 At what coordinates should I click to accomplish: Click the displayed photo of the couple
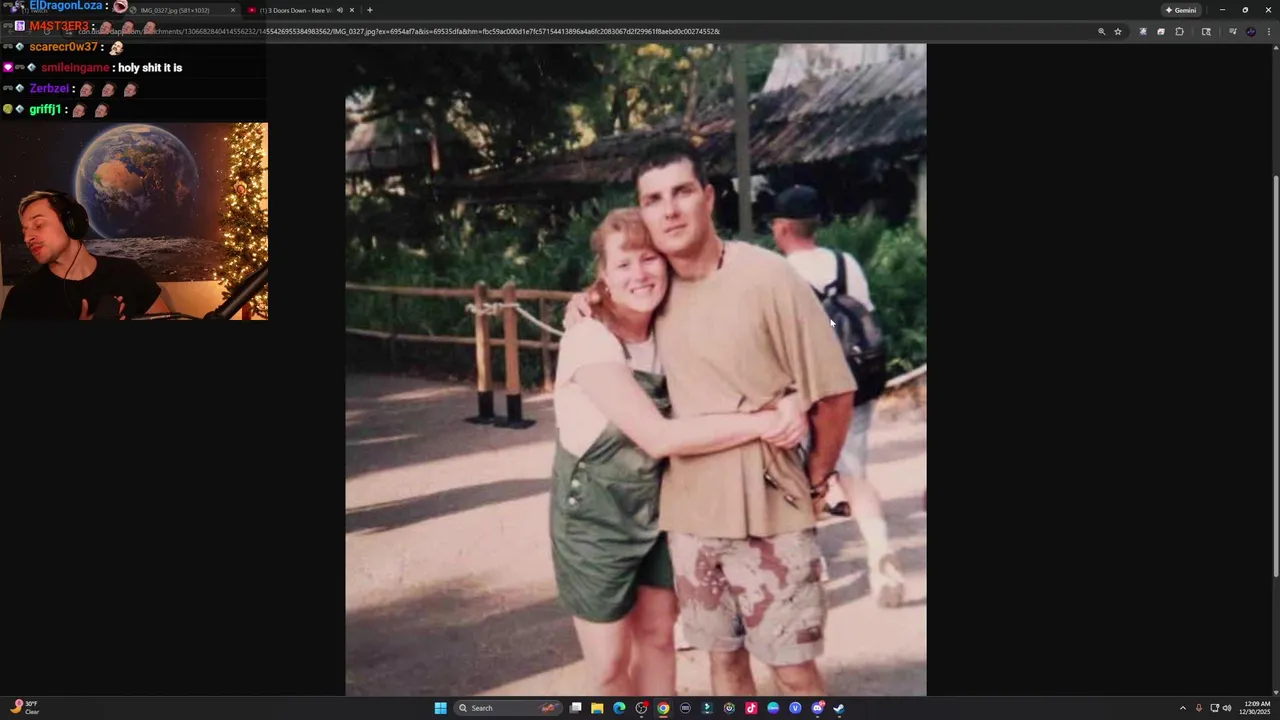coord(636,369)
